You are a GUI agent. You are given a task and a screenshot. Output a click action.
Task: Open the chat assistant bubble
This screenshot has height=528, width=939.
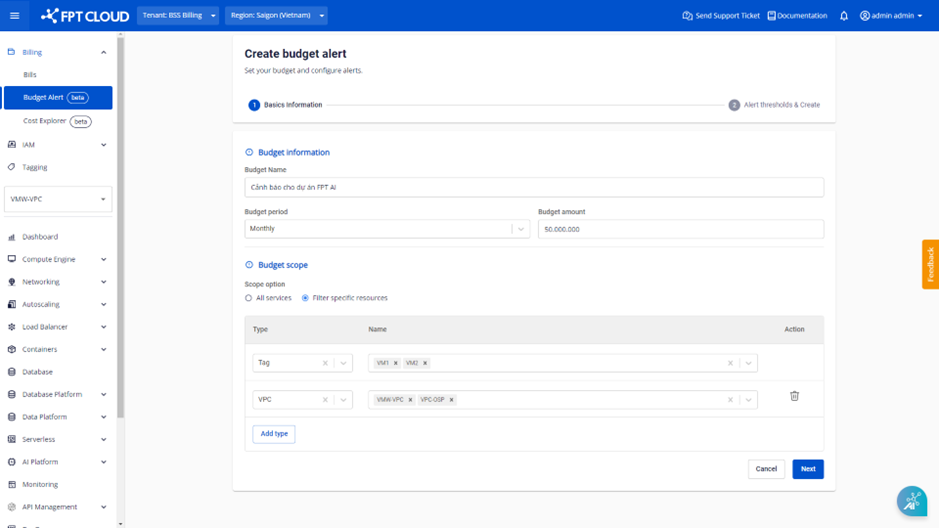pos(911,501)
